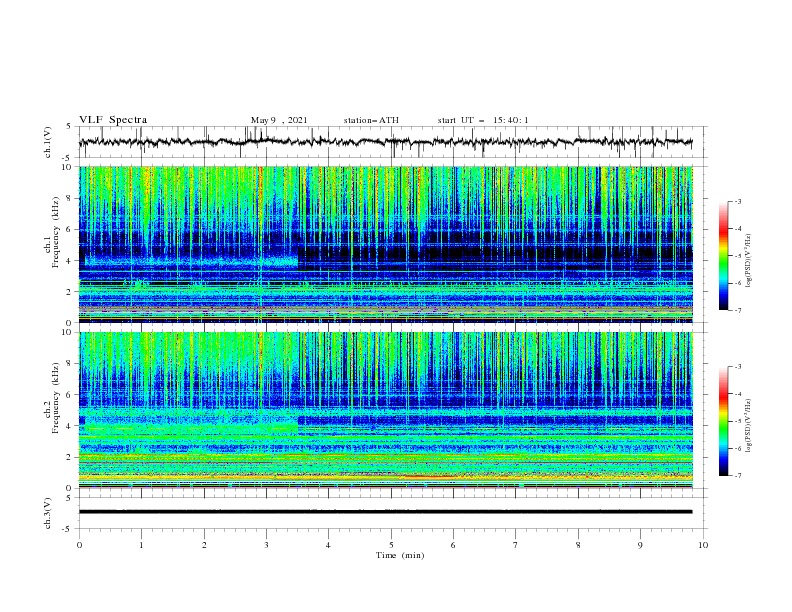Click time axis tick label '5'
The image size is (792, 612).
(391, 545)
